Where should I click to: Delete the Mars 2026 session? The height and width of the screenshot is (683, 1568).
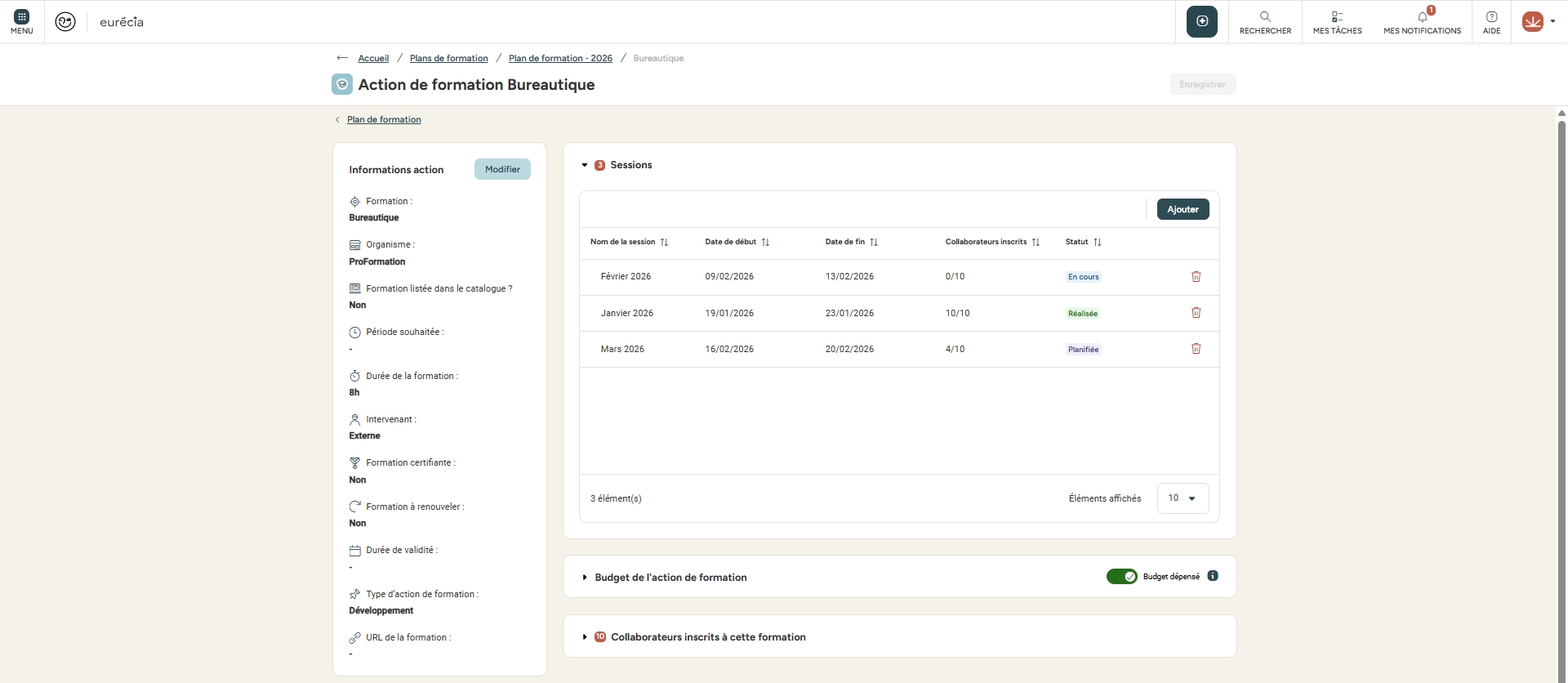click(x=1196, y=349)
